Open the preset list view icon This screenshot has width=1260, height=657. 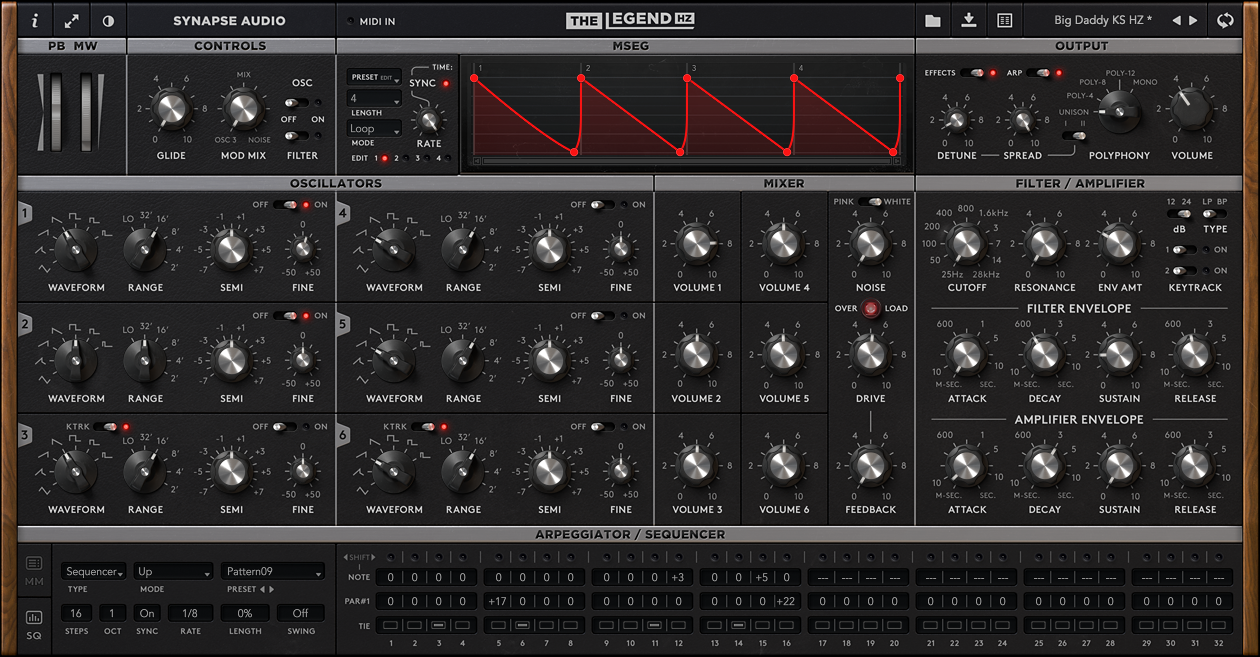click(x=1004, y=20)
